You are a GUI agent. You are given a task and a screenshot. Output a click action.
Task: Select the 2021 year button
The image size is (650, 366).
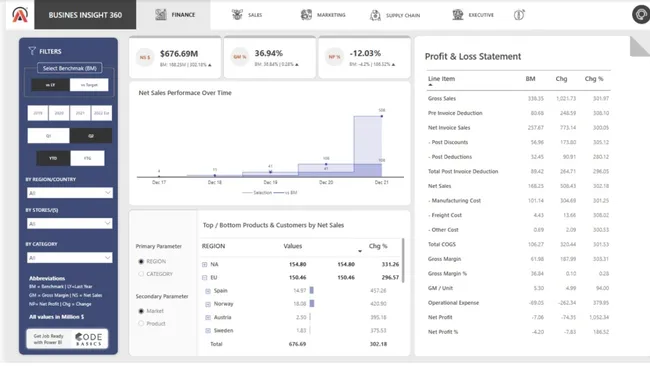(80, 113)
